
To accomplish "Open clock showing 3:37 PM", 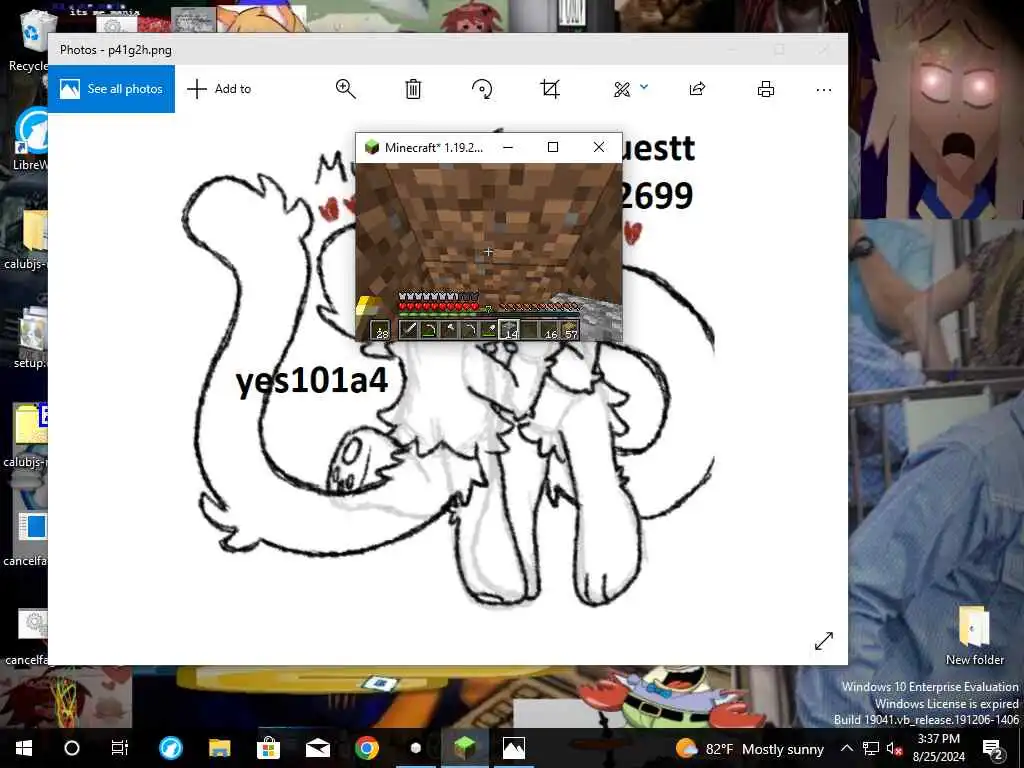I will coord(938,748).
